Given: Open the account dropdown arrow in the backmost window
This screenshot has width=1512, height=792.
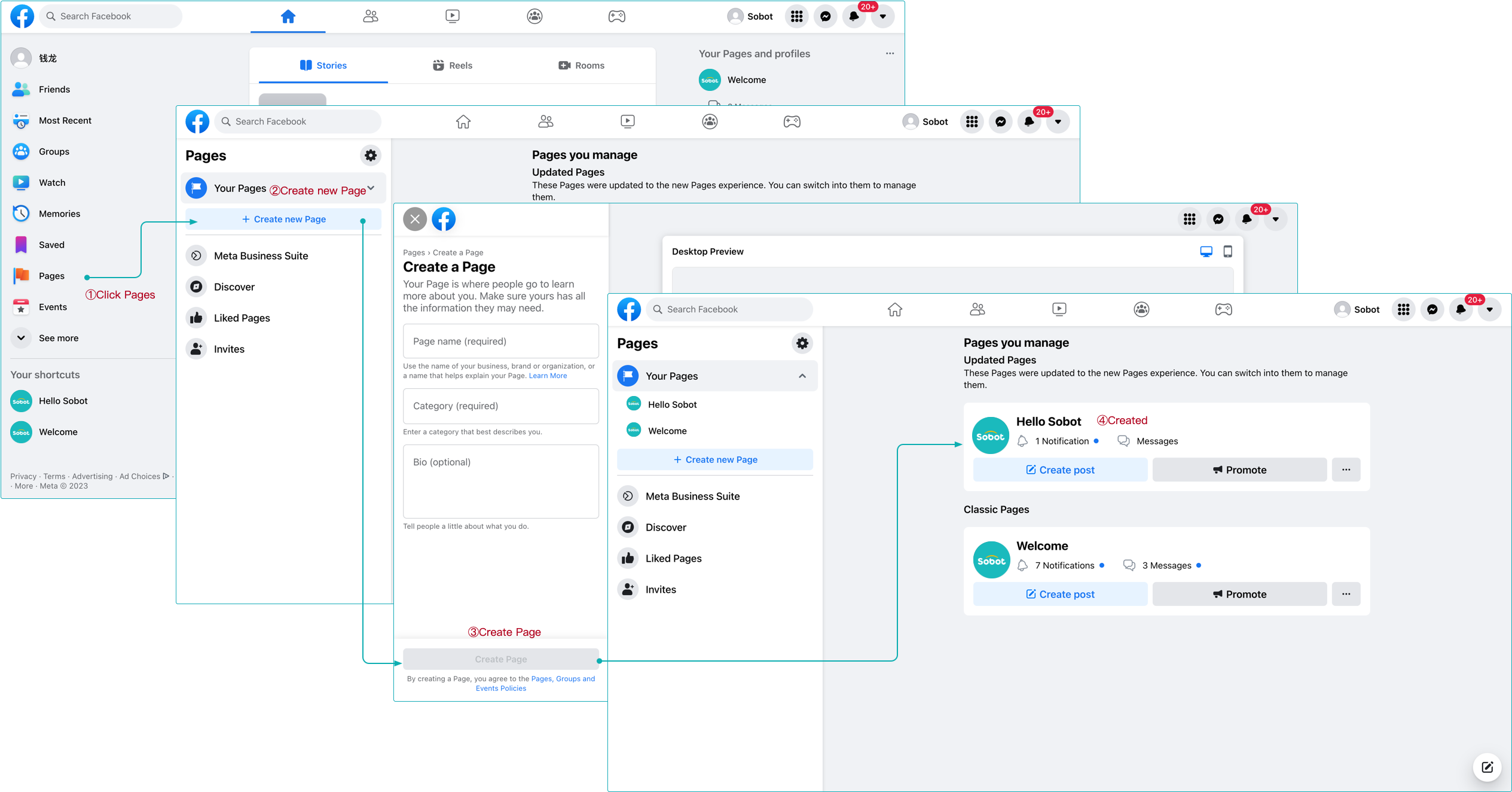Looking at the screenshot, I should (882, 16).
